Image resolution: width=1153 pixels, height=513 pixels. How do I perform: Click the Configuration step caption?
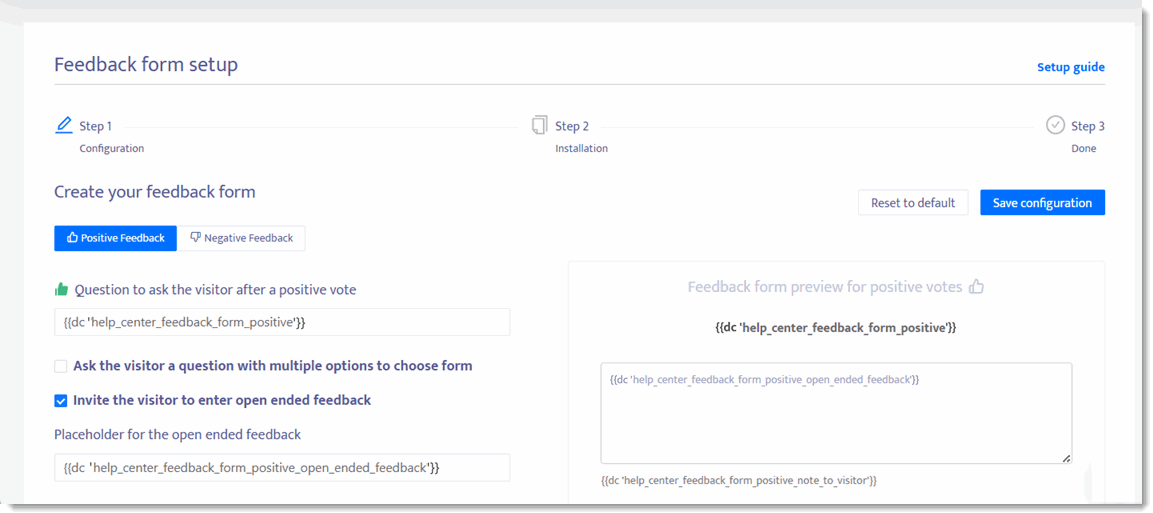coord(112,148)
